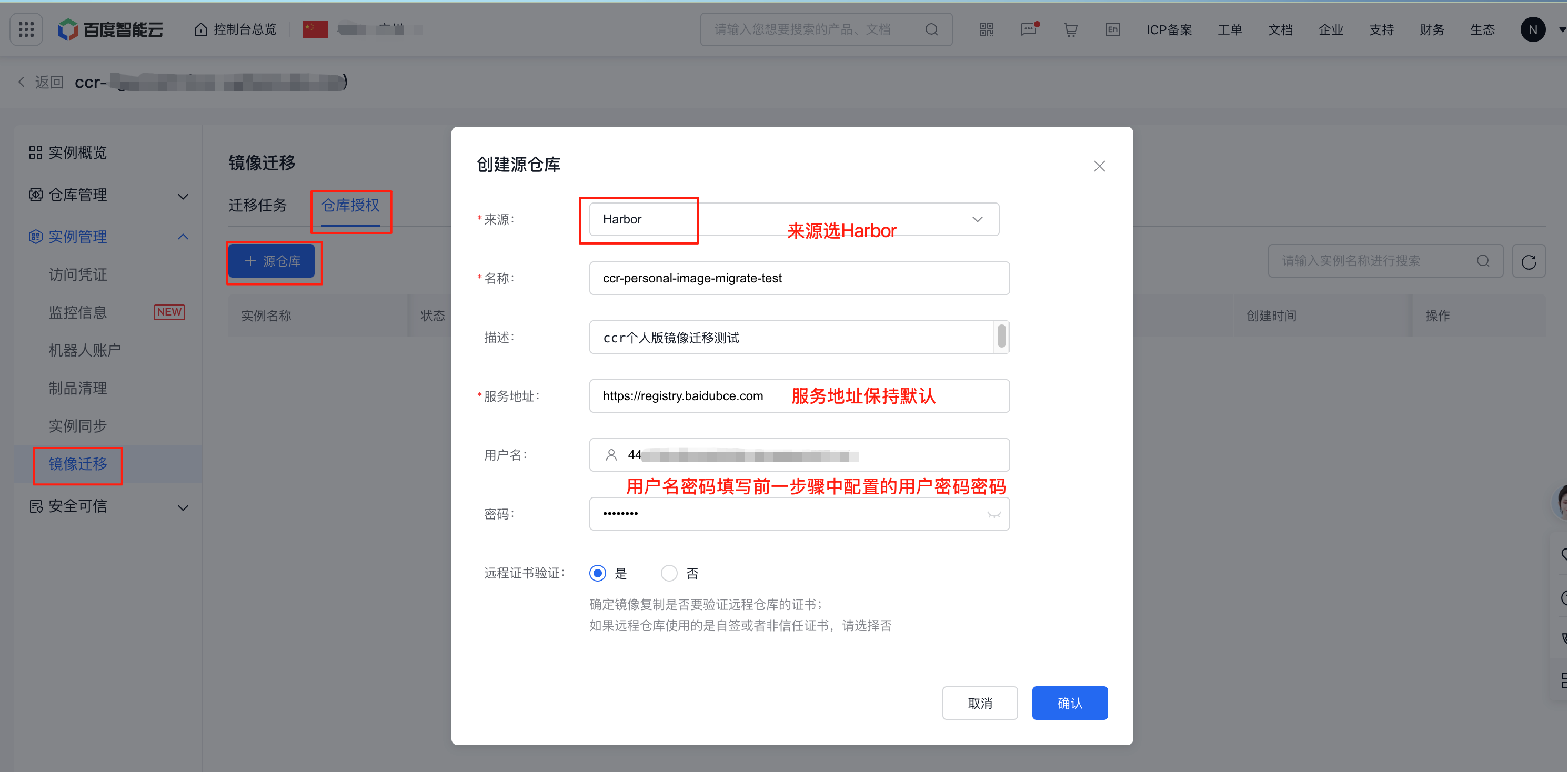
Task: Open 监控信息 sidebar item
Action: (78, 312)
